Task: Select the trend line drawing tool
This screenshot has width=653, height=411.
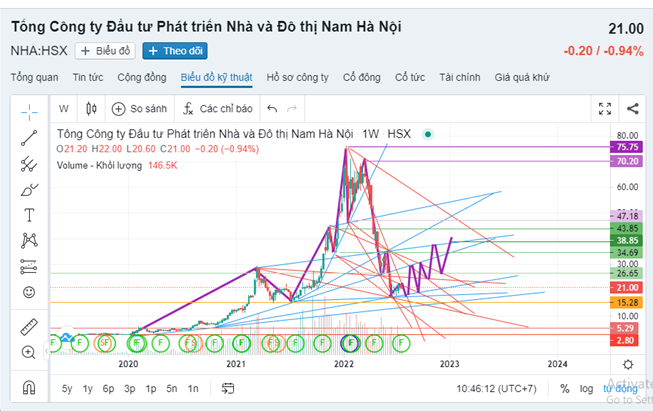Action: point(30,137)
